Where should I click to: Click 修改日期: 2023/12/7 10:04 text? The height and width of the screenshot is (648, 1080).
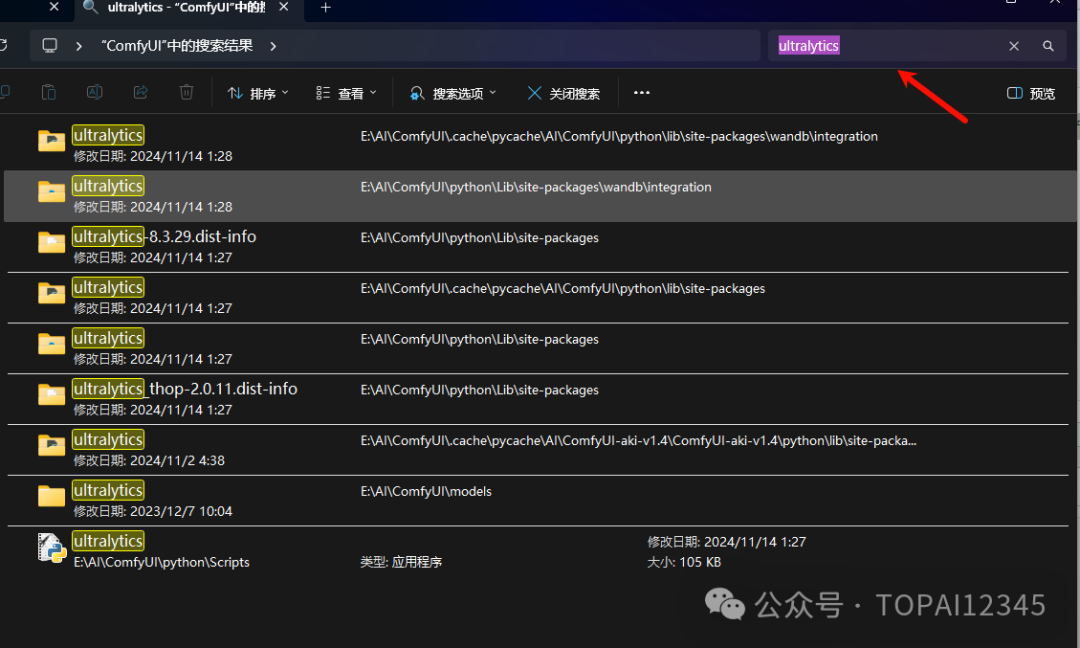(x=153, y=511)
